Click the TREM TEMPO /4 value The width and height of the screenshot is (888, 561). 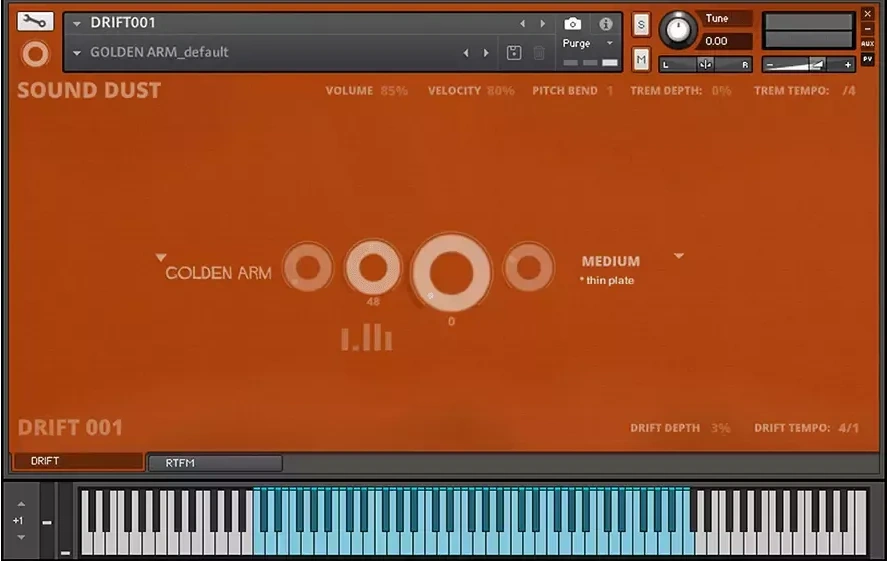pyautogui.click(x=849, y=91)
